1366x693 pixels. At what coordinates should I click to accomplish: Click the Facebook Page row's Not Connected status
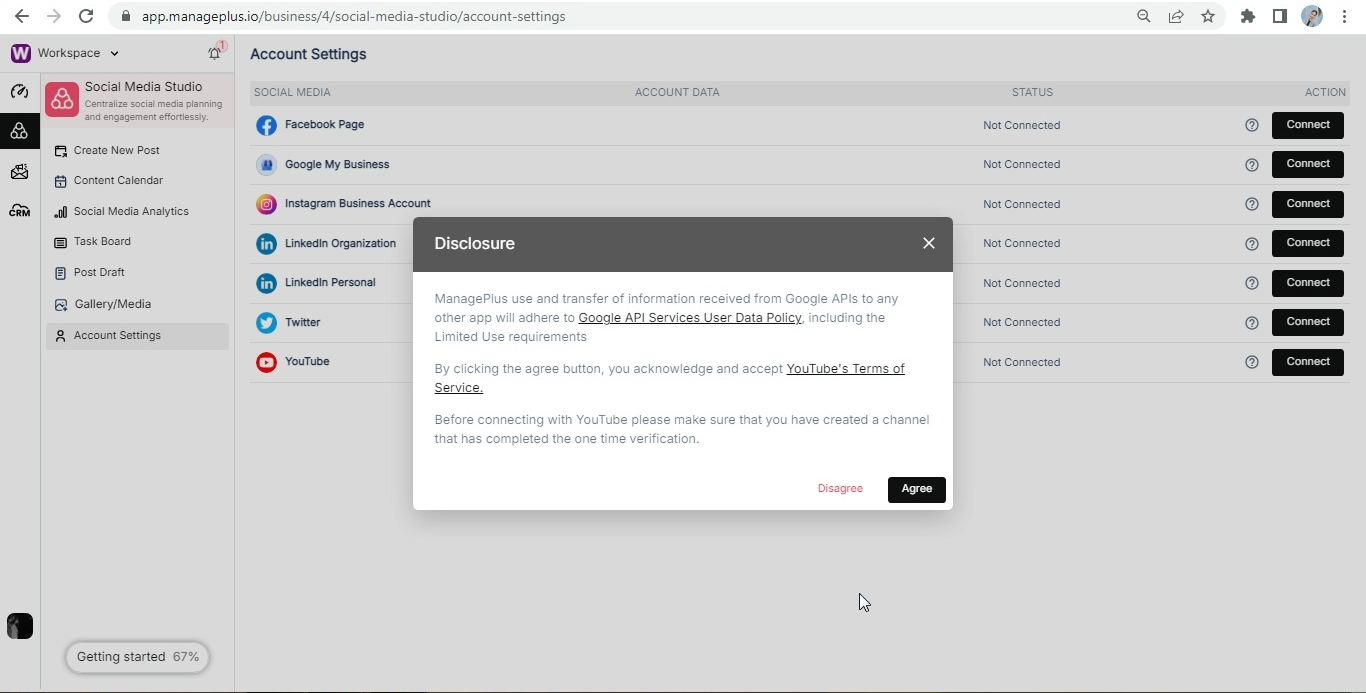pos(1021,125)
